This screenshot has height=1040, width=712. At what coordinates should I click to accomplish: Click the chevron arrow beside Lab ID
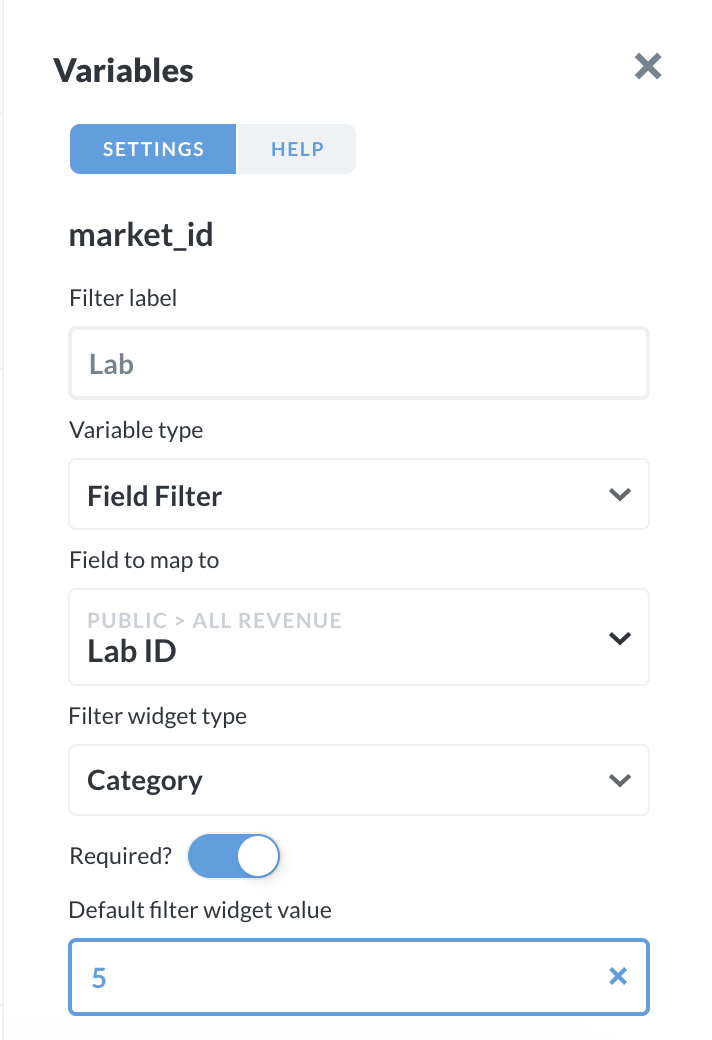pos(620,638)
